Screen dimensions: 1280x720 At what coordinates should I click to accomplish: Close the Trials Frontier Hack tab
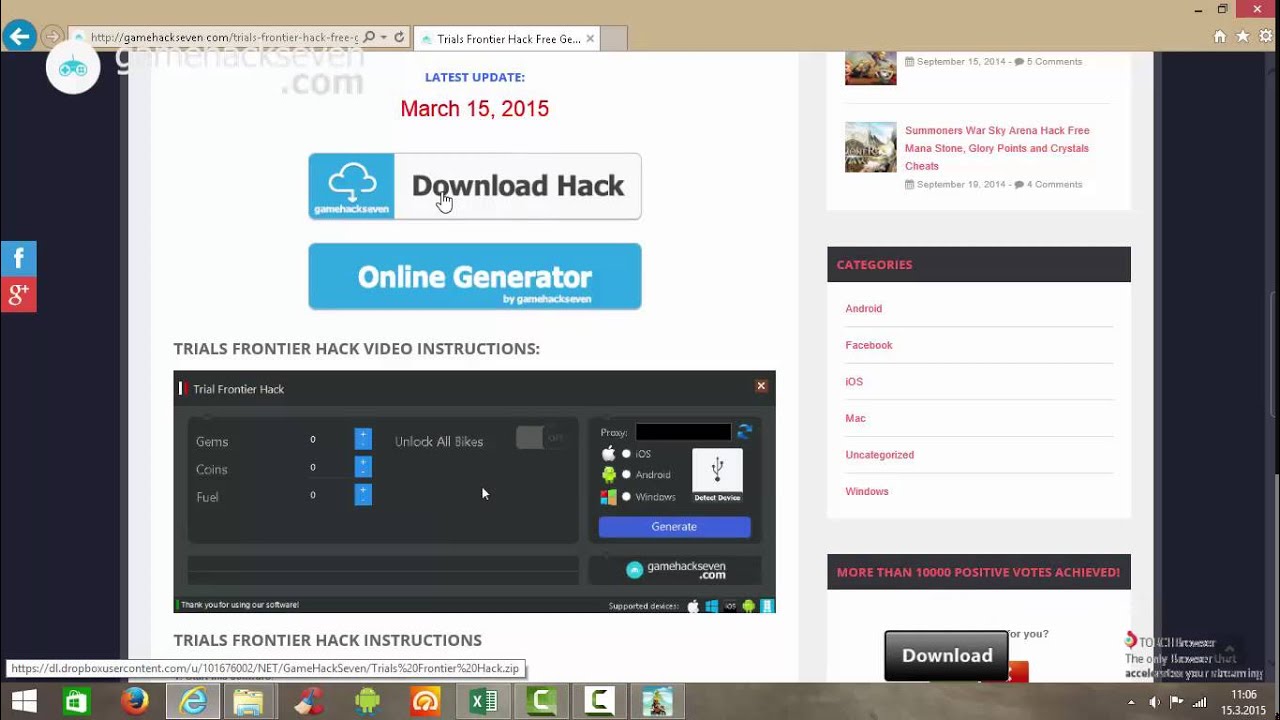pyautogui.click(x=590, y=39)
